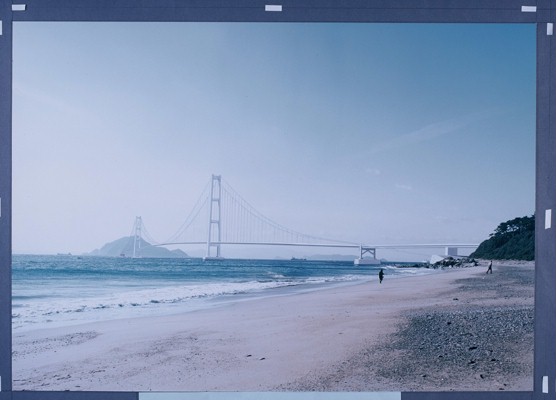556x400 pixels.
Task: Click the tall near suspension bridge tower
Action: click(214, 216)
